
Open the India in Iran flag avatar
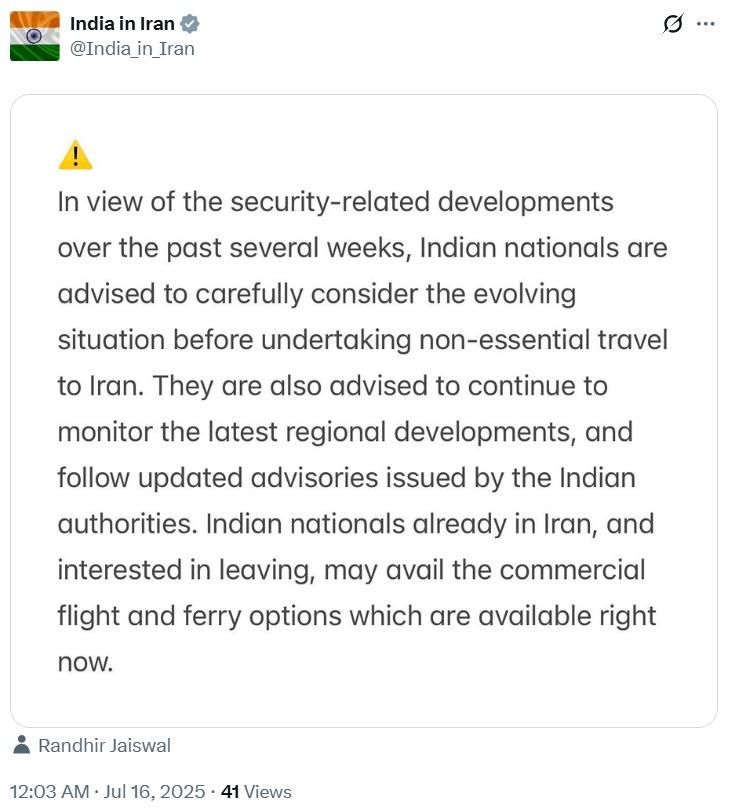(35, 36)
